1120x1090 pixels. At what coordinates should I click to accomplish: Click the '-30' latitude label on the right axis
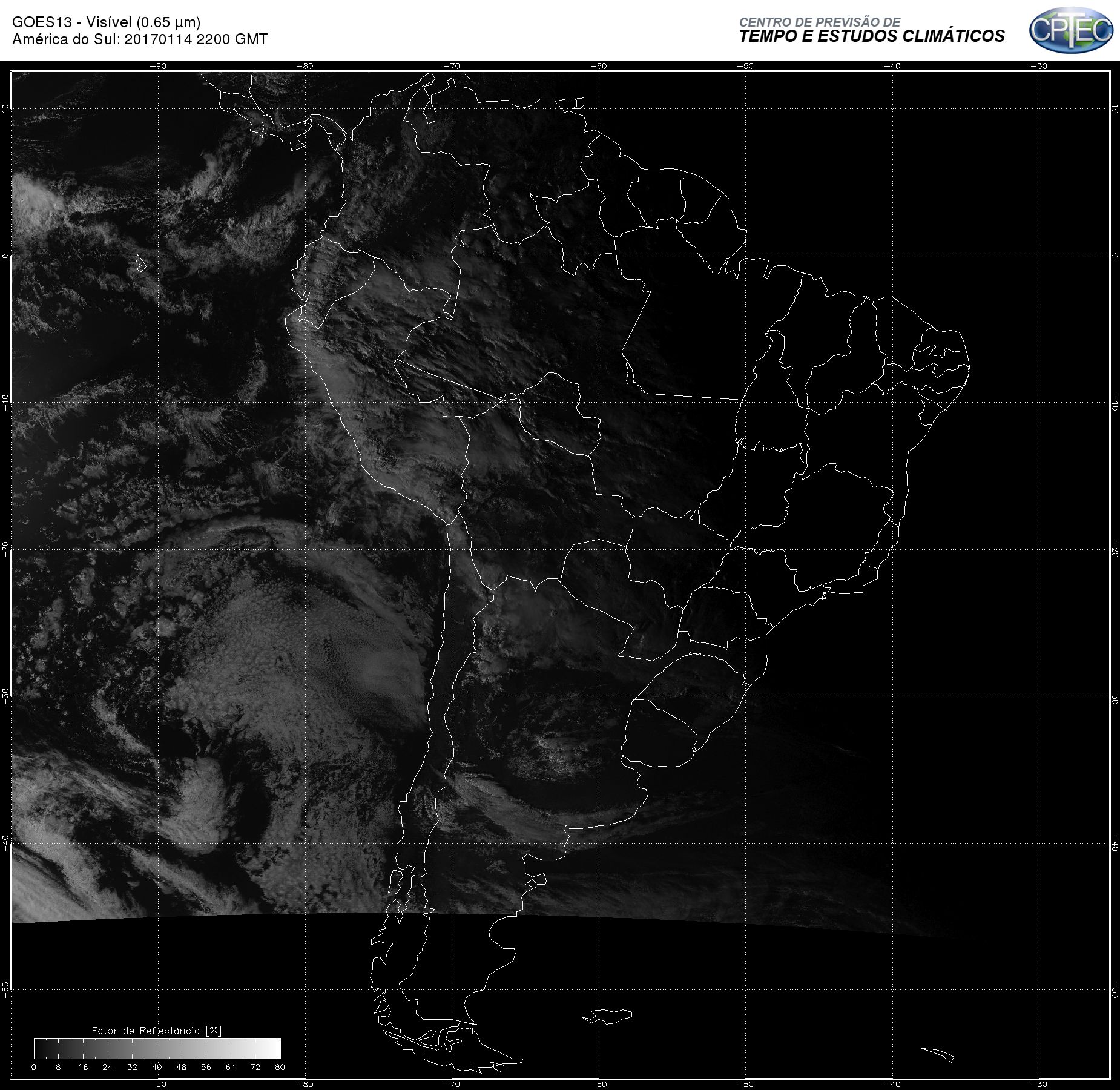[1115, 696]
